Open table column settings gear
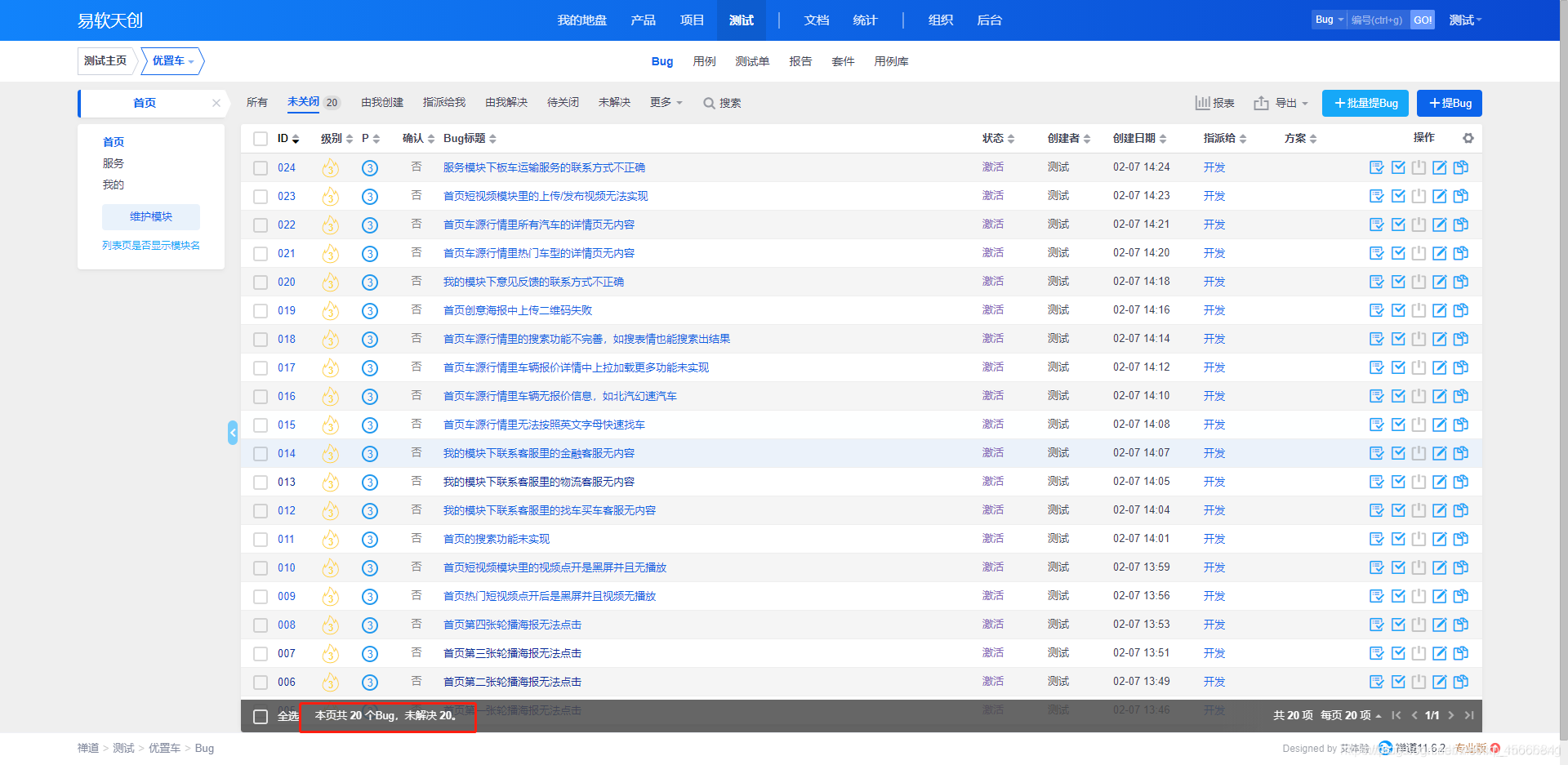 tap(1468, 138)
